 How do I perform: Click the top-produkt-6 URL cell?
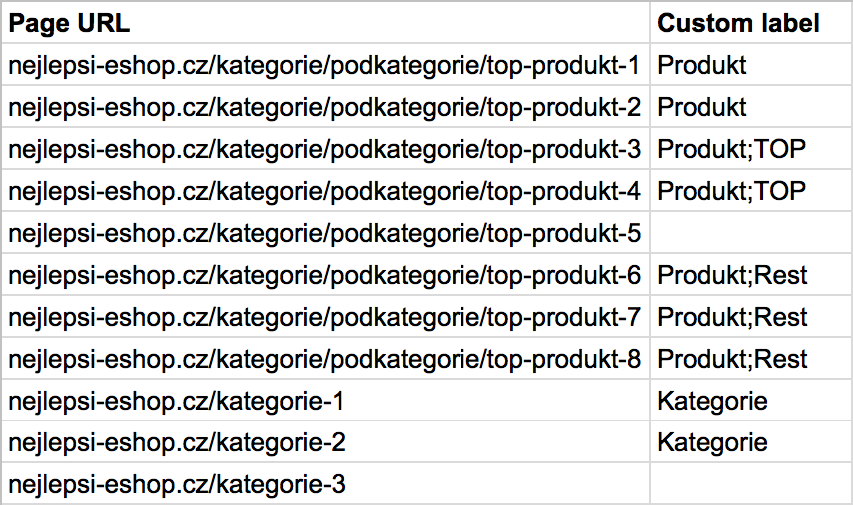click(325, 275)
